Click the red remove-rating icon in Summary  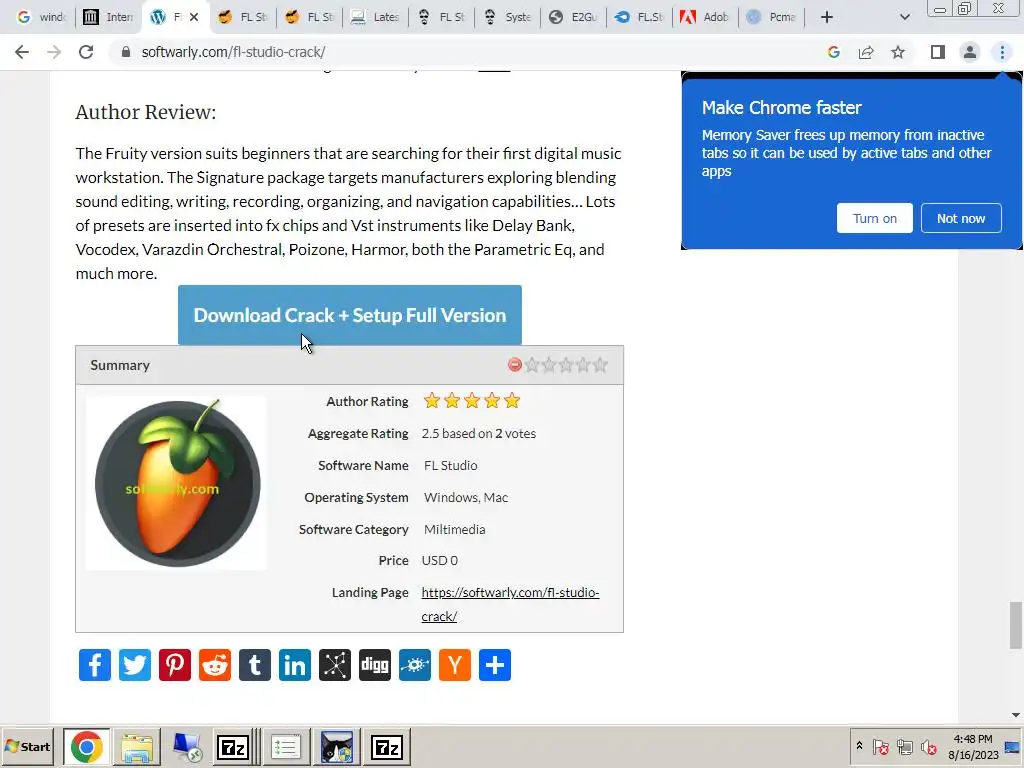[x=515, y=365]
